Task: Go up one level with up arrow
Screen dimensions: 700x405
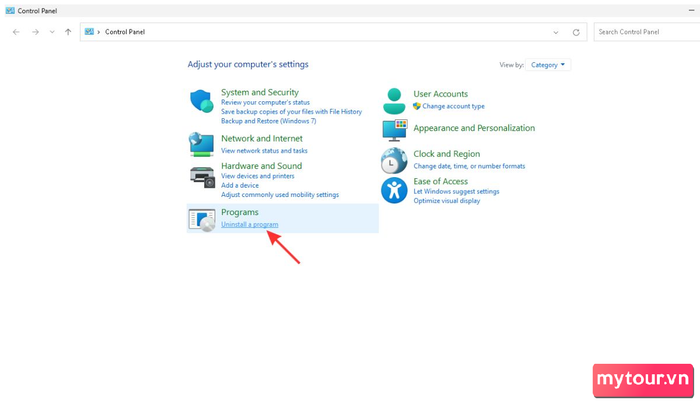Action: click(68, 32)
